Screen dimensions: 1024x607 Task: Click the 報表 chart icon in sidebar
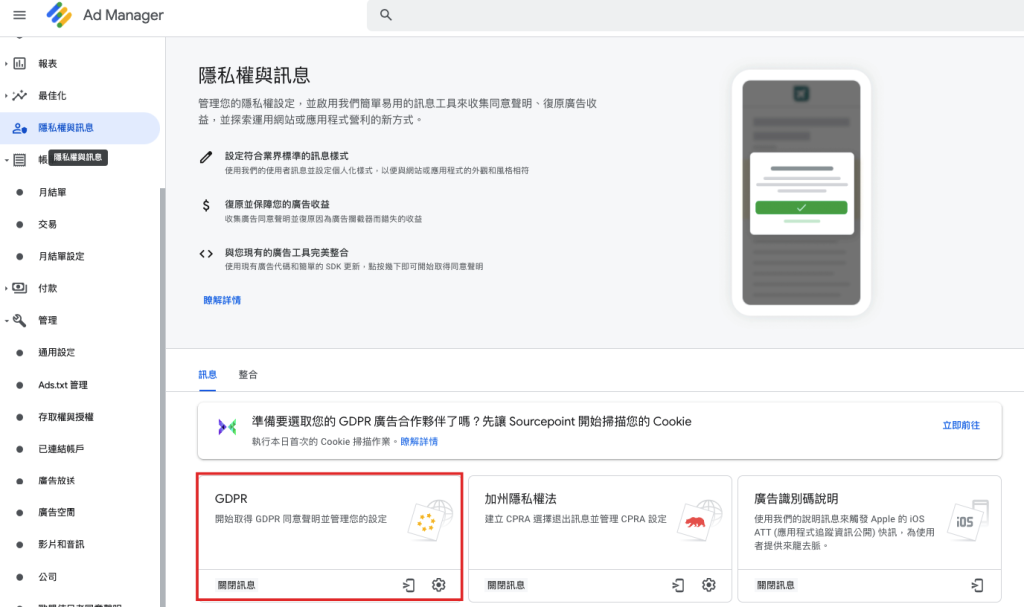pos(20,63)
